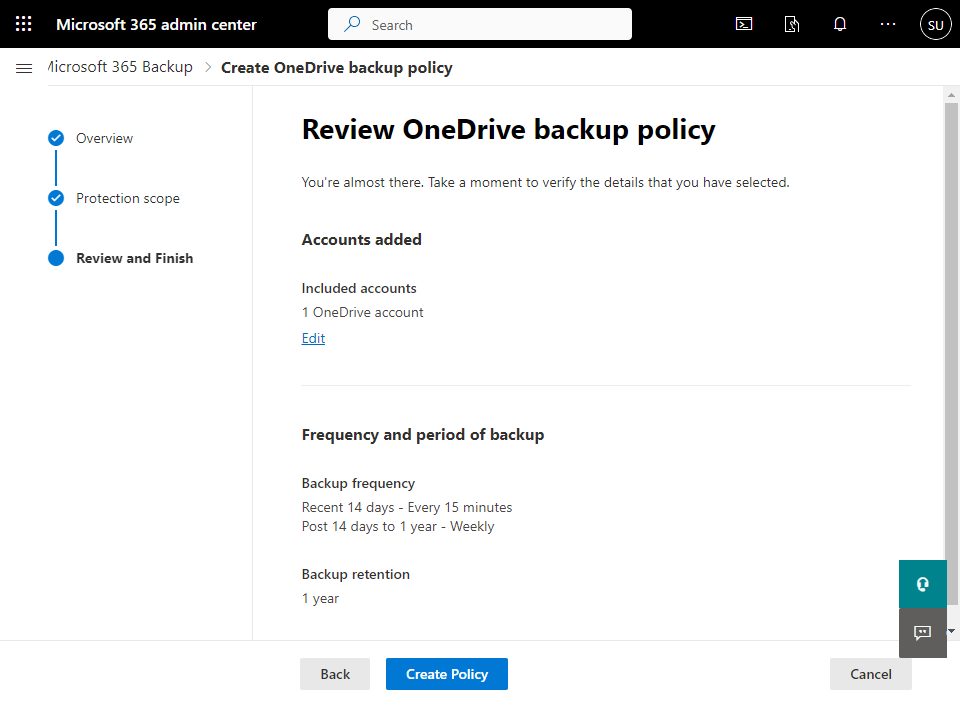Open the notifications bell
This screenshot has height=708, width=960.
(x=840, y=24)
